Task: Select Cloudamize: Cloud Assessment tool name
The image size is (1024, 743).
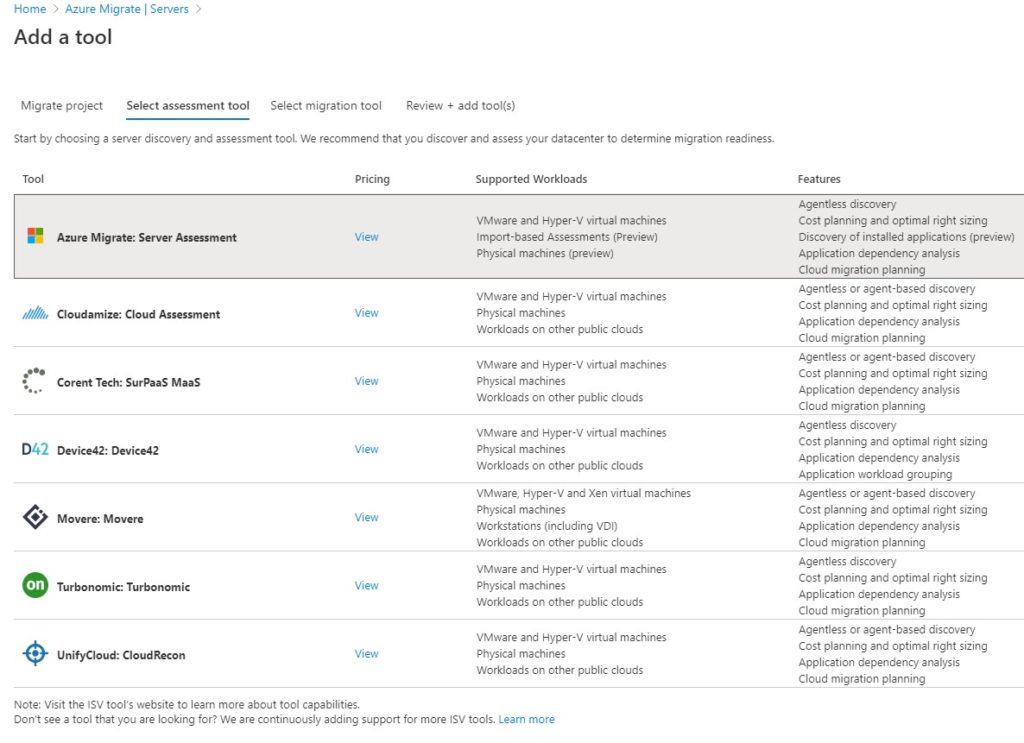Action: click(138, 314)
